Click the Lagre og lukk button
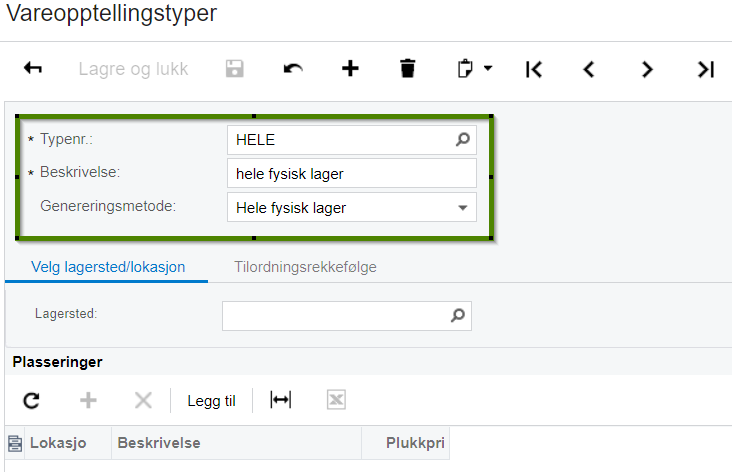The image size is (732, 472). pos(133,69)
